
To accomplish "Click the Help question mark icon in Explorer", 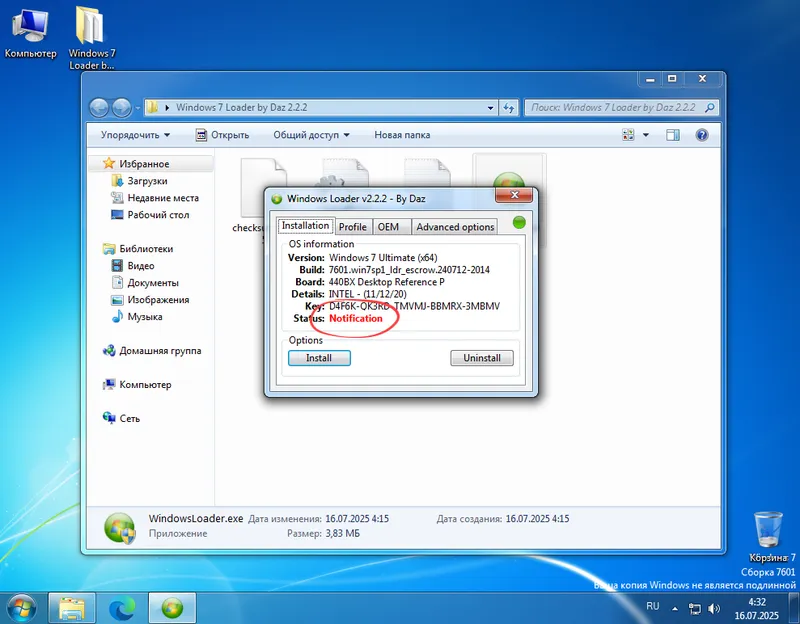I will [x=702, y=133].
